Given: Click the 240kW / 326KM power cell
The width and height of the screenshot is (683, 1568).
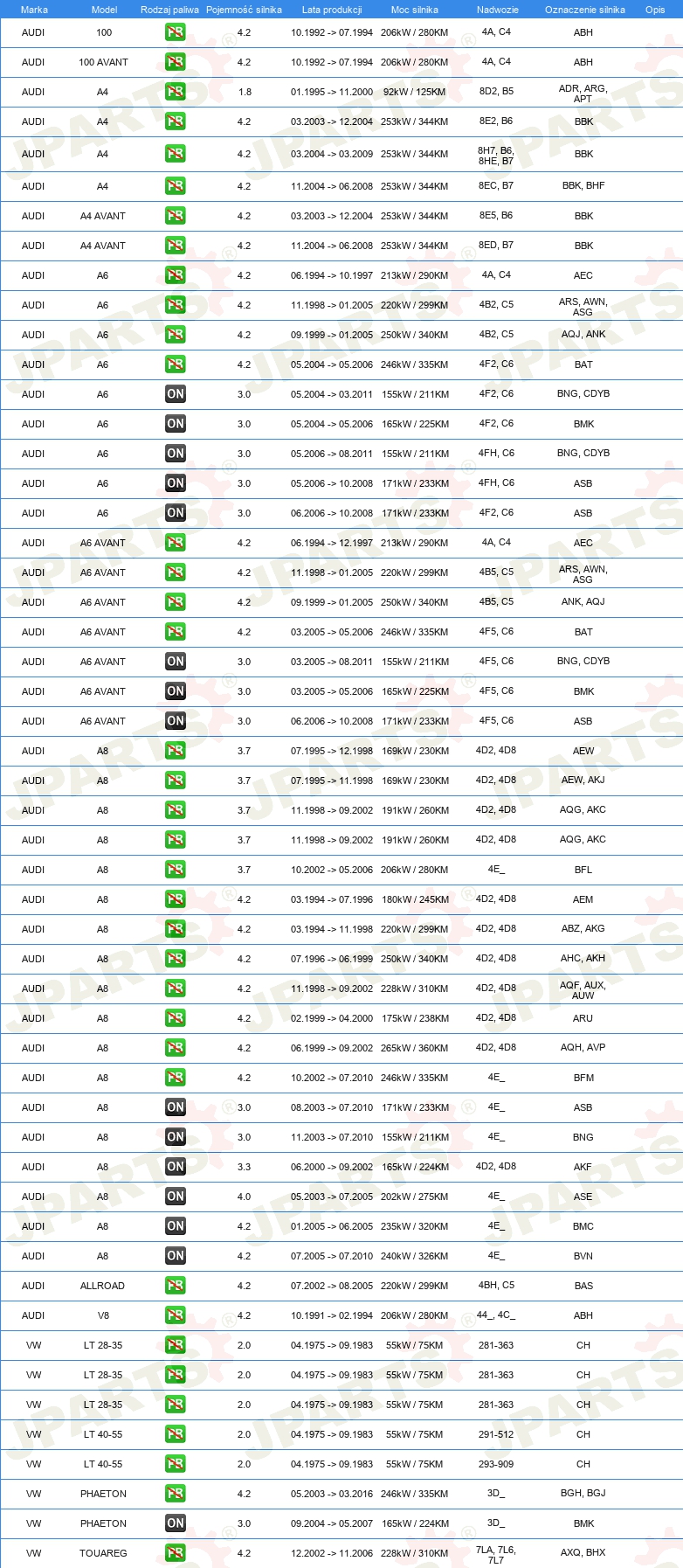Looking at the screenshot, I should [x=415, y=1256].
